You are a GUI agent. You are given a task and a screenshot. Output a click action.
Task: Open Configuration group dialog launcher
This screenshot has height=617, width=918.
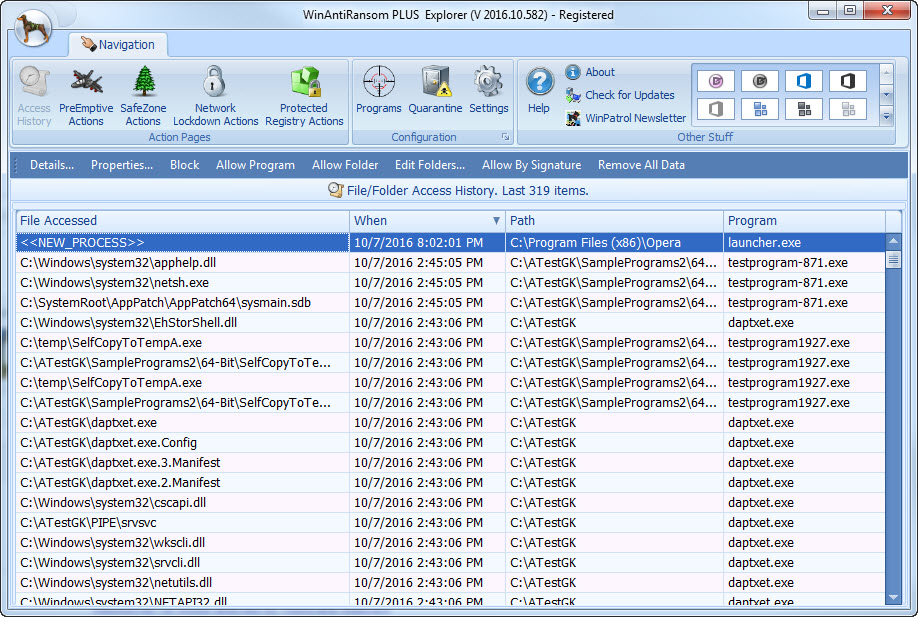(x=505, y=137)
